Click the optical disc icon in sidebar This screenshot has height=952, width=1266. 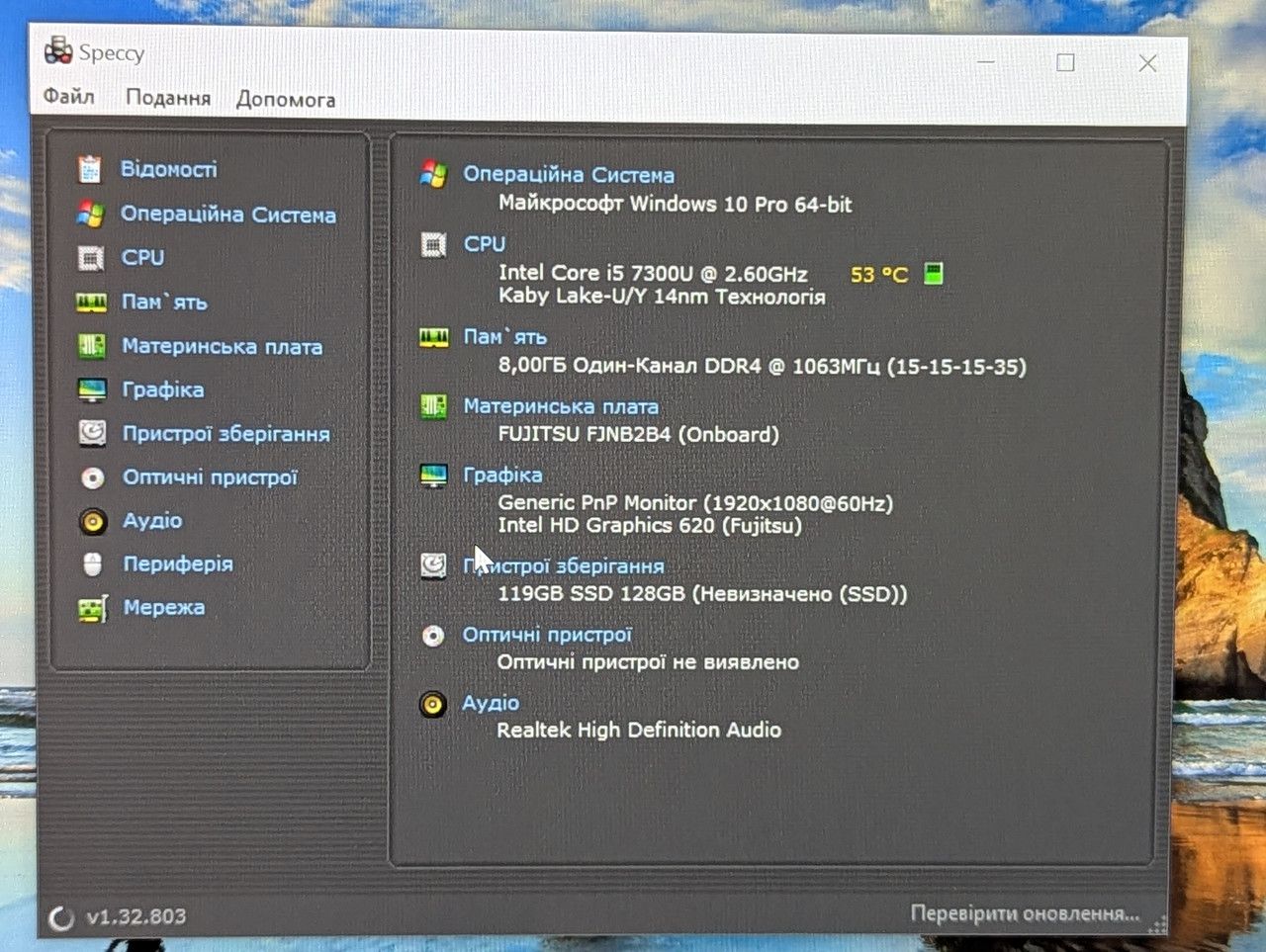pyautogui.click(x=93, y=478)
